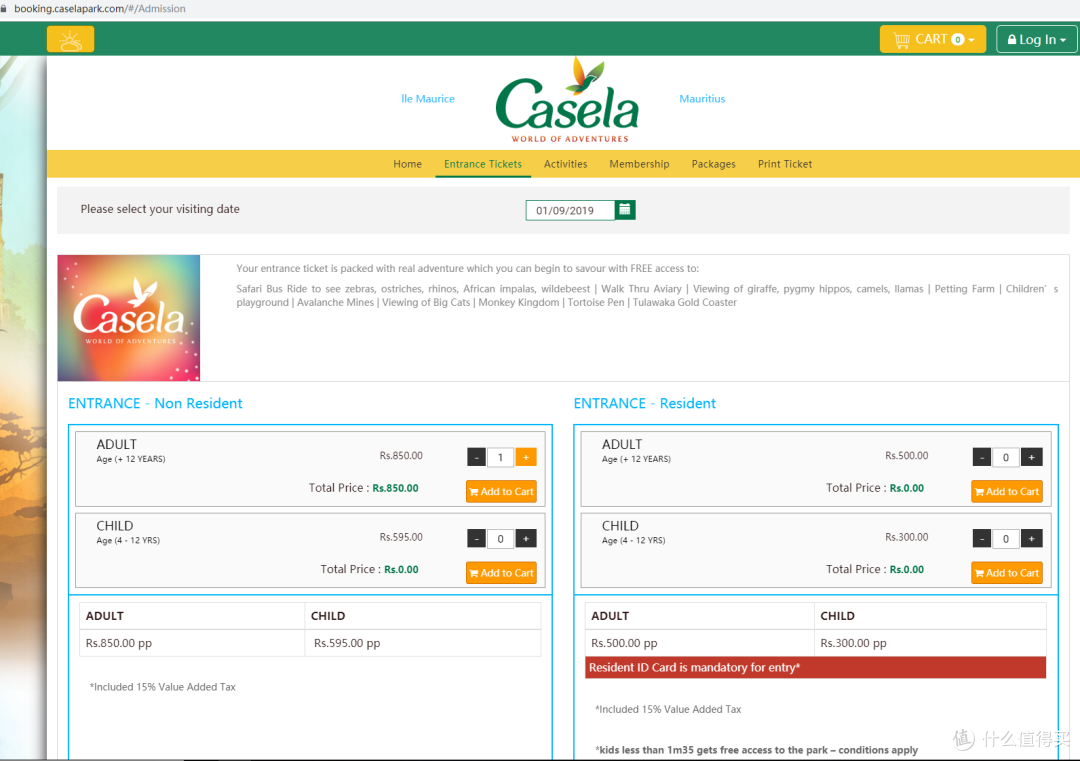The height and width of the screenshot is (761, 1080).
Task: Click the Casela entrance ticket thumbnail
Action: [129, 318]
